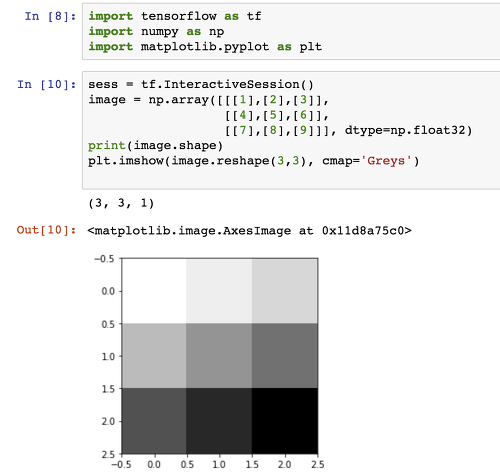Click the y-axis tick label 2.0
Viewport: 500px width, 476px height.
click(108, 422)
